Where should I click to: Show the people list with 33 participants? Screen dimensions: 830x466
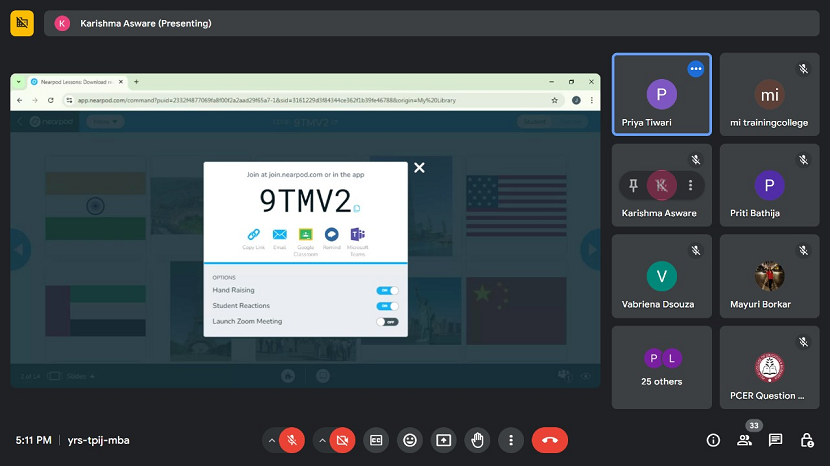pyautogui.click(x=745, y=440)
